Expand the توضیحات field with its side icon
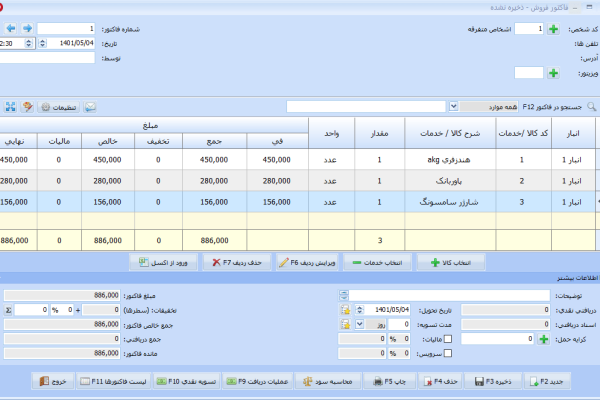This screenshot has height=400, width=600. pyautogui.click(x=344, y=295)
